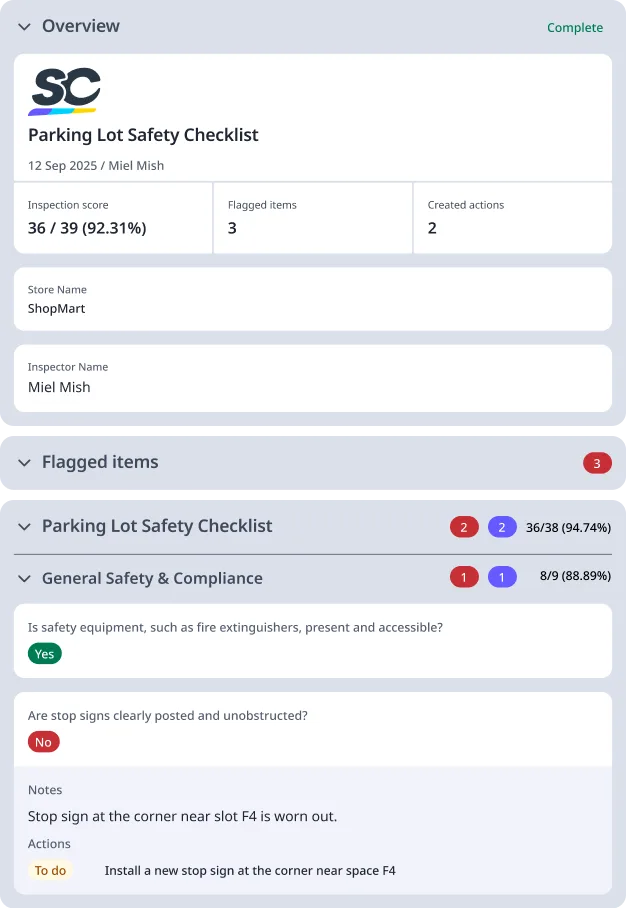Collapse the Overview section

24,27
